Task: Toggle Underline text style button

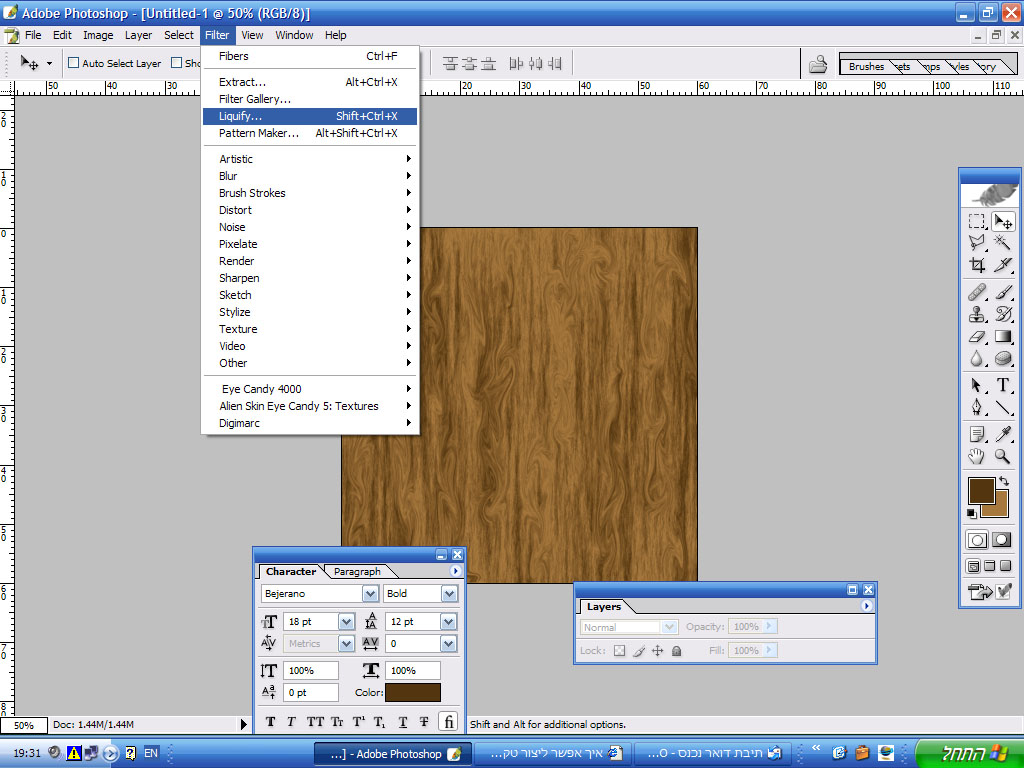Action: point(403,722)
